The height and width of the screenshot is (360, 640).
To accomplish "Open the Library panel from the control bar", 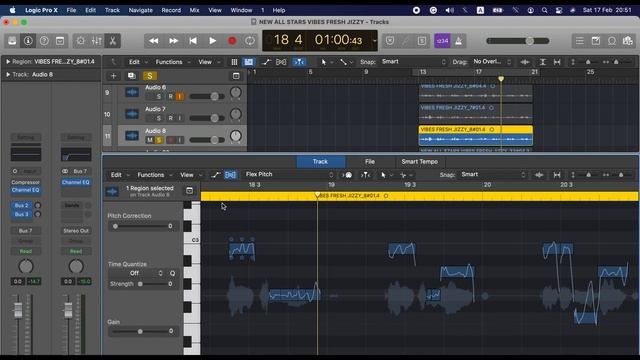I will pos(12,41).
